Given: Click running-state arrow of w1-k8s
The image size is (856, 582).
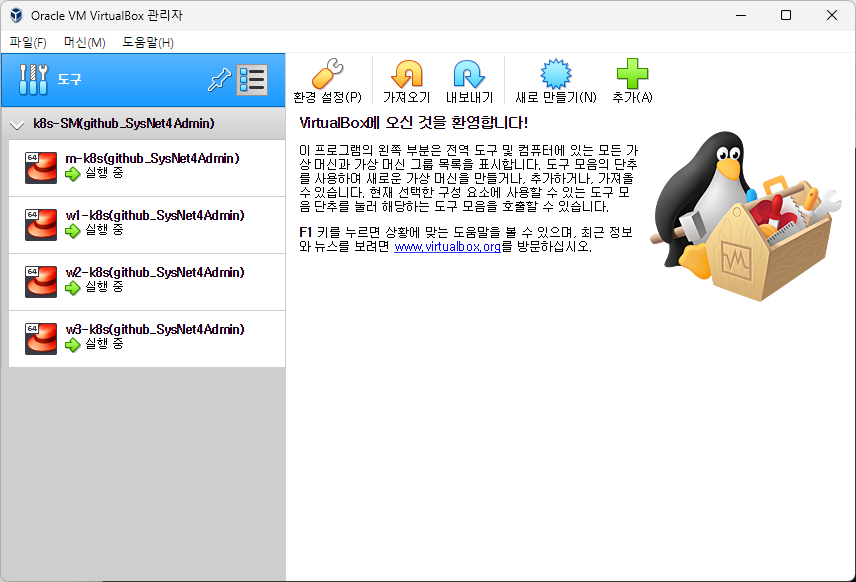Looking at the screenshot, I should click(73, 231).
